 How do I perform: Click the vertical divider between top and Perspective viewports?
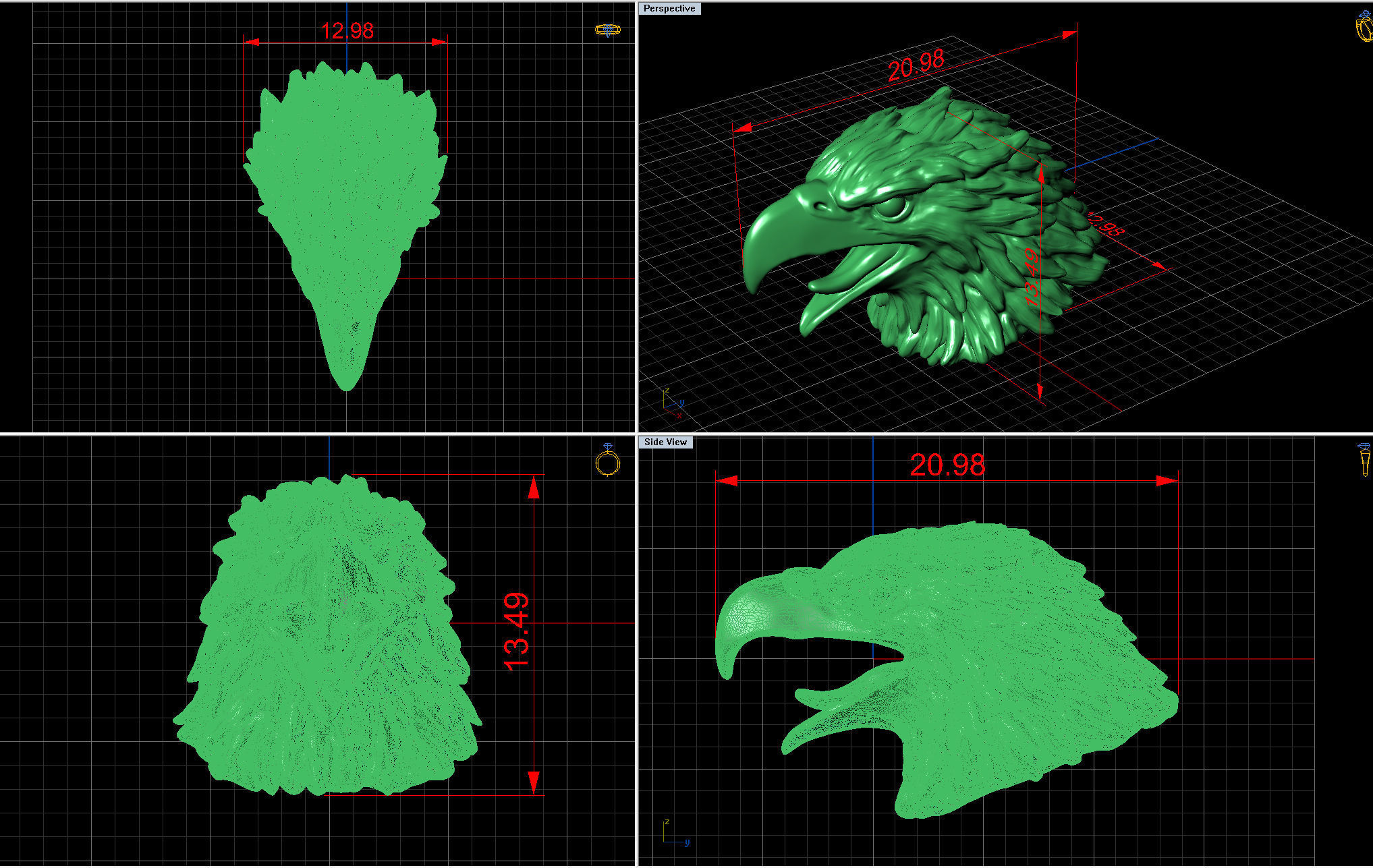point(636,216)
